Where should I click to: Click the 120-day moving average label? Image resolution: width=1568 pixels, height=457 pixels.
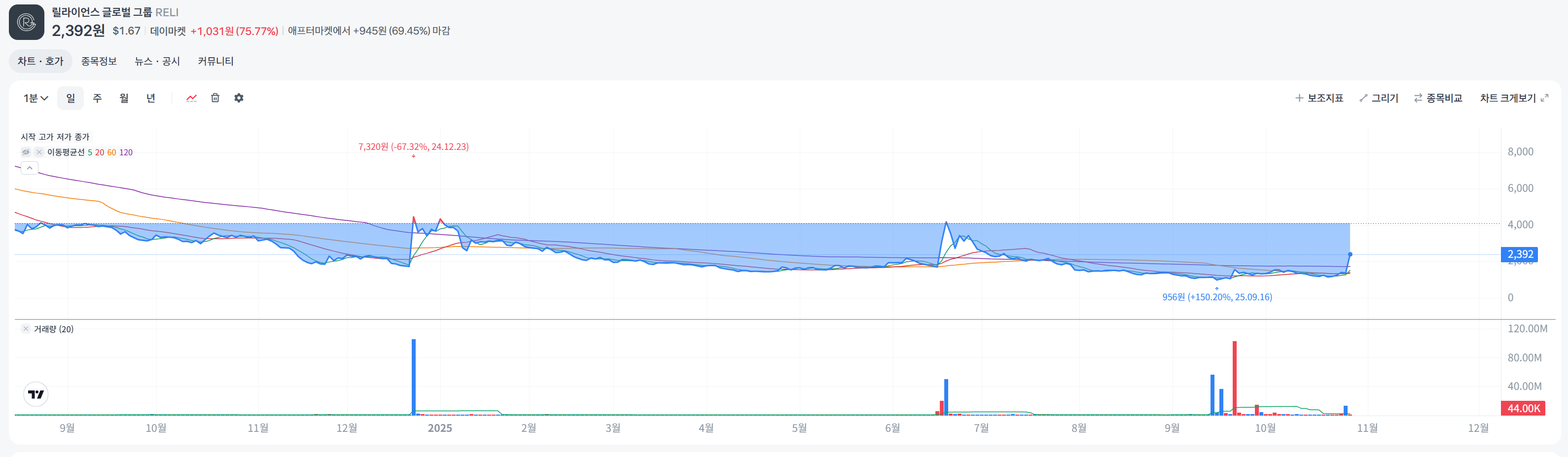click(x=126, y=153)
